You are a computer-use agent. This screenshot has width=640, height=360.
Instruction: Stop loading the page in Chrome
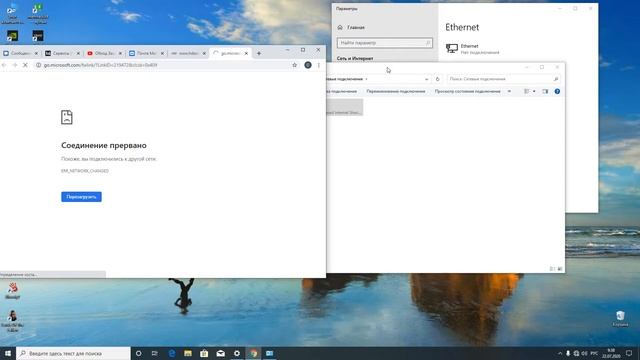click(25, 65)
